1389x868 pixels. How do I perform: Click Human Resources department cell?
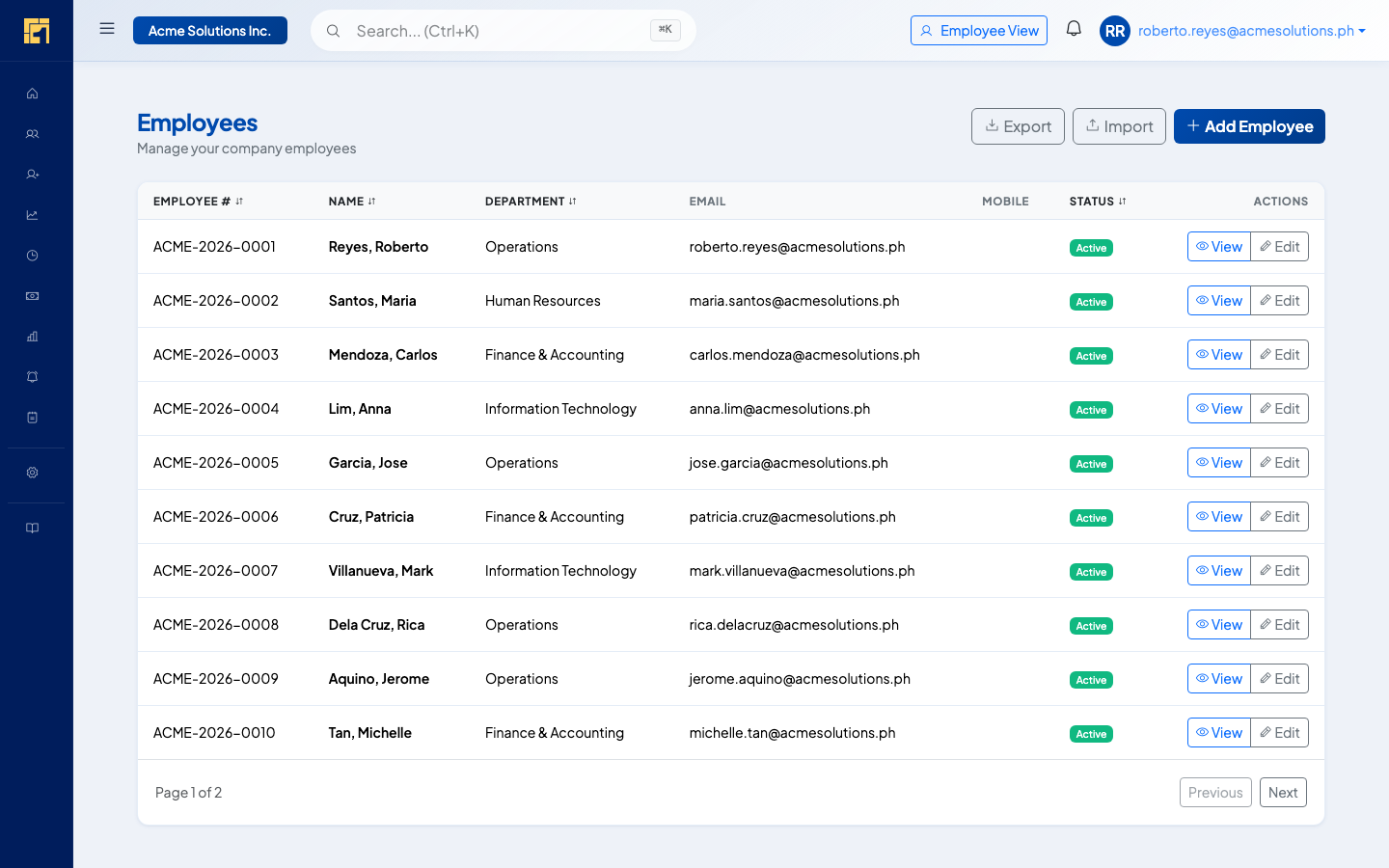(x=542, y=301)
